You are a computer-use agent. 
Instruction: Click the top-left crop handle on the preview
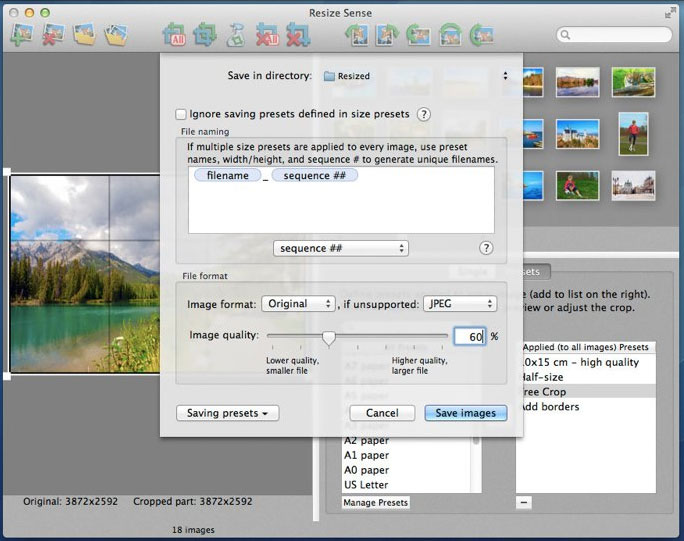7,172
